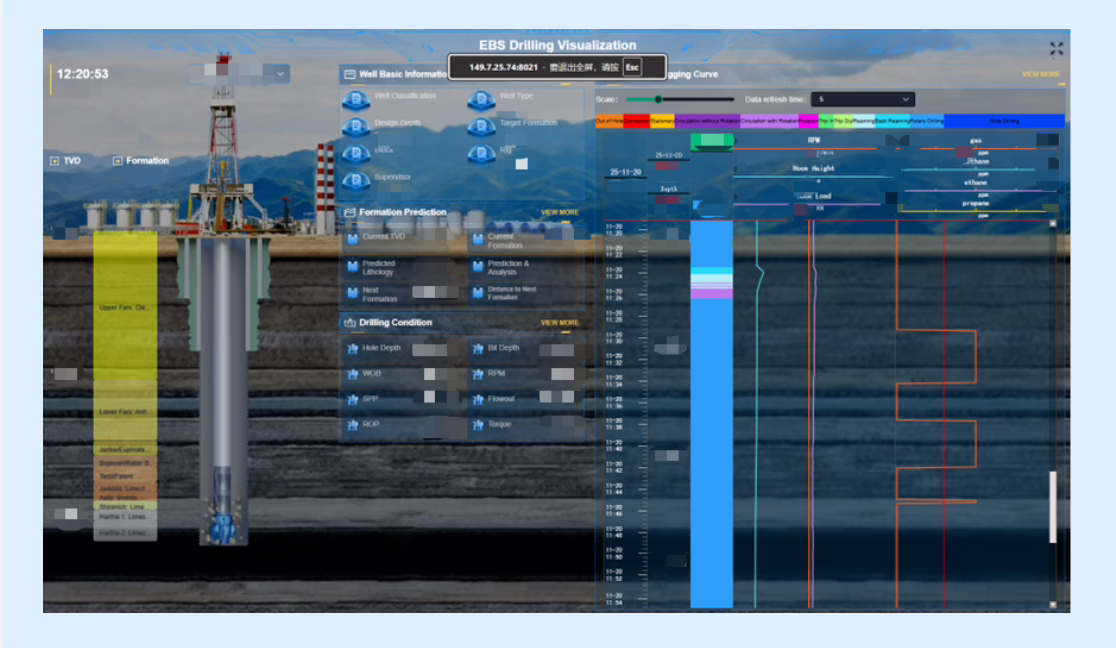Click the Hole Depth icon
Image resolution: width=1116 pixels, height=648 pixels.
[352, 349]
